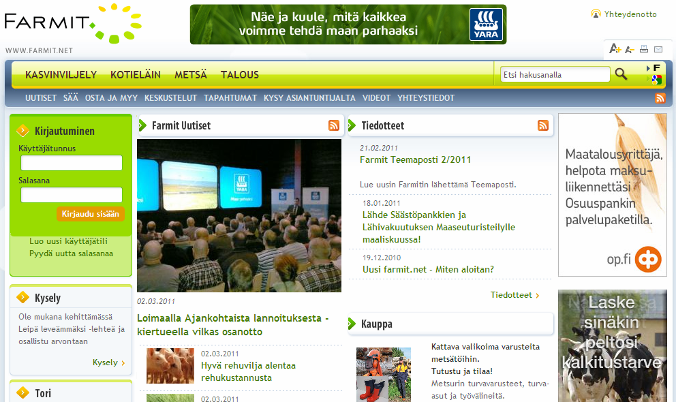The width and height of the screenshot is (676, 402).
Task: Open Uusi farmit.net - Miten aloitan? link
Action: click(x=428, y=270)
